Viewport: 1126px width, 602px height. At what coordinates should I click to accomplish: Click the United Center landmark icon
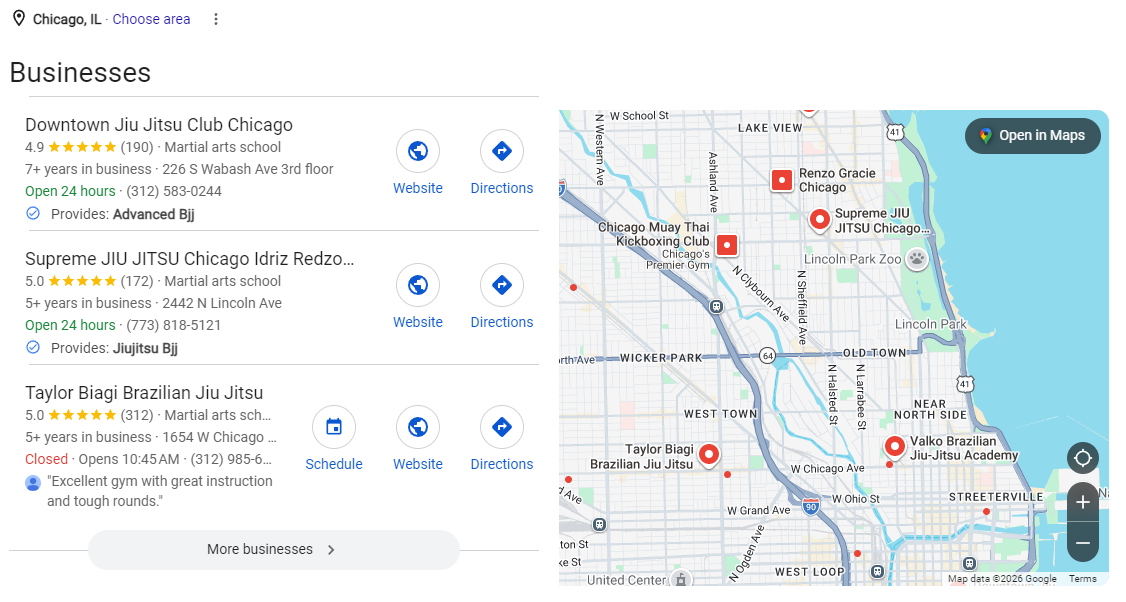(x=681, y=579)
